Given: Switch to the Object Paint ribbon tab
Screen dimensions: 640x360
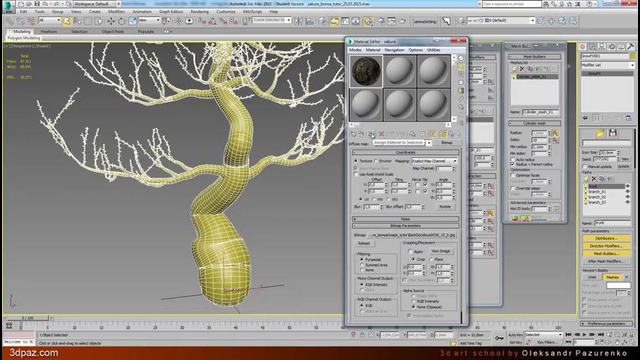Looking at the screenshot, I should tap(113, 31).
